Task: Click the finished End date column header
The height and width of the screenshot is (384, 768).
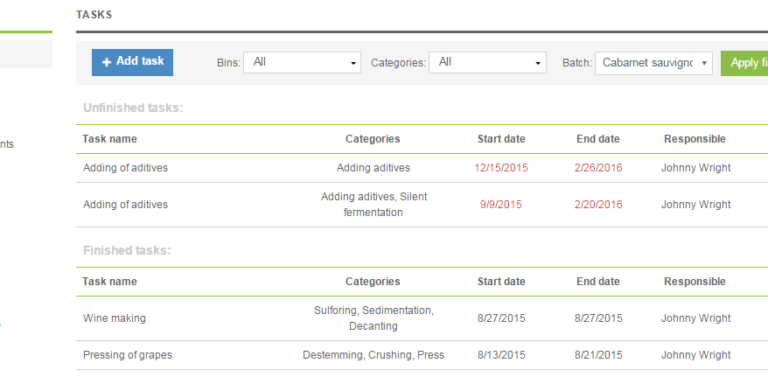Action: point(598,282)
